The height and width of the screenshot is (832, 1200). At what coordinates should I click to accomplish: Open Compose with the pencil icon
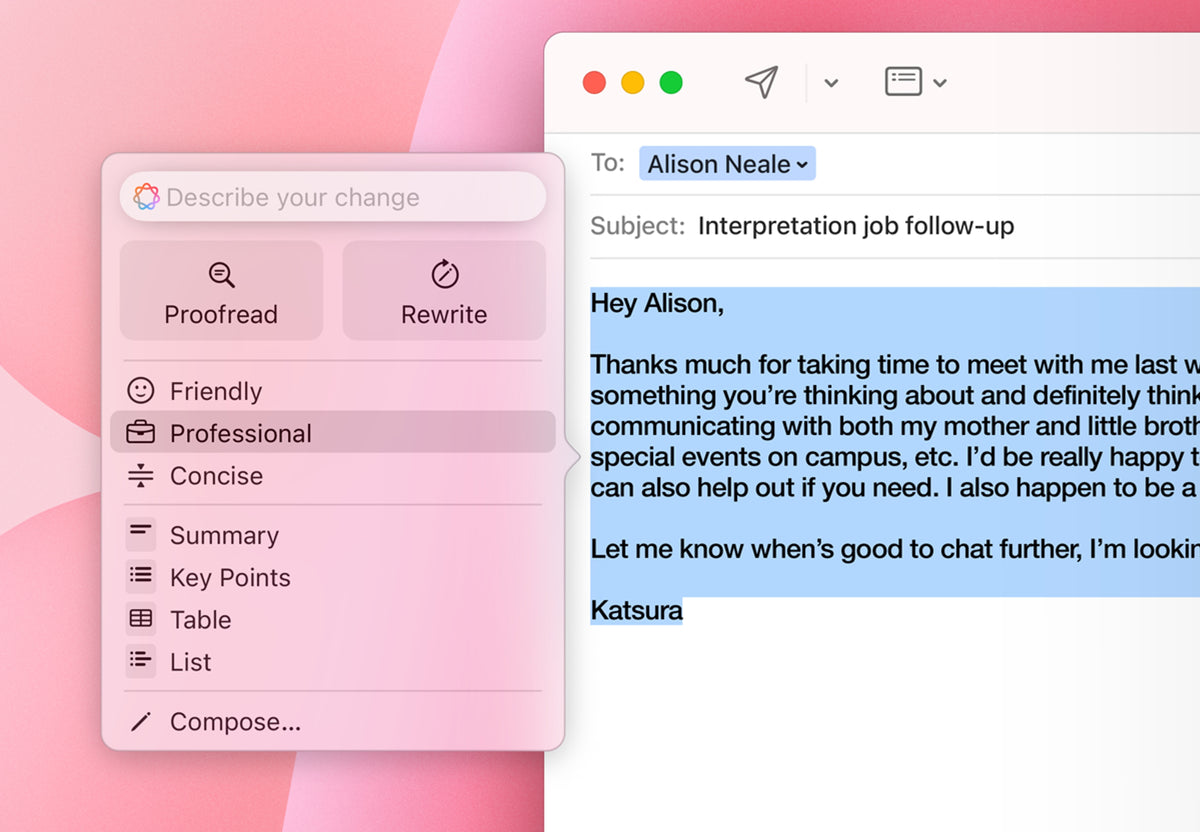coord(141,721)
